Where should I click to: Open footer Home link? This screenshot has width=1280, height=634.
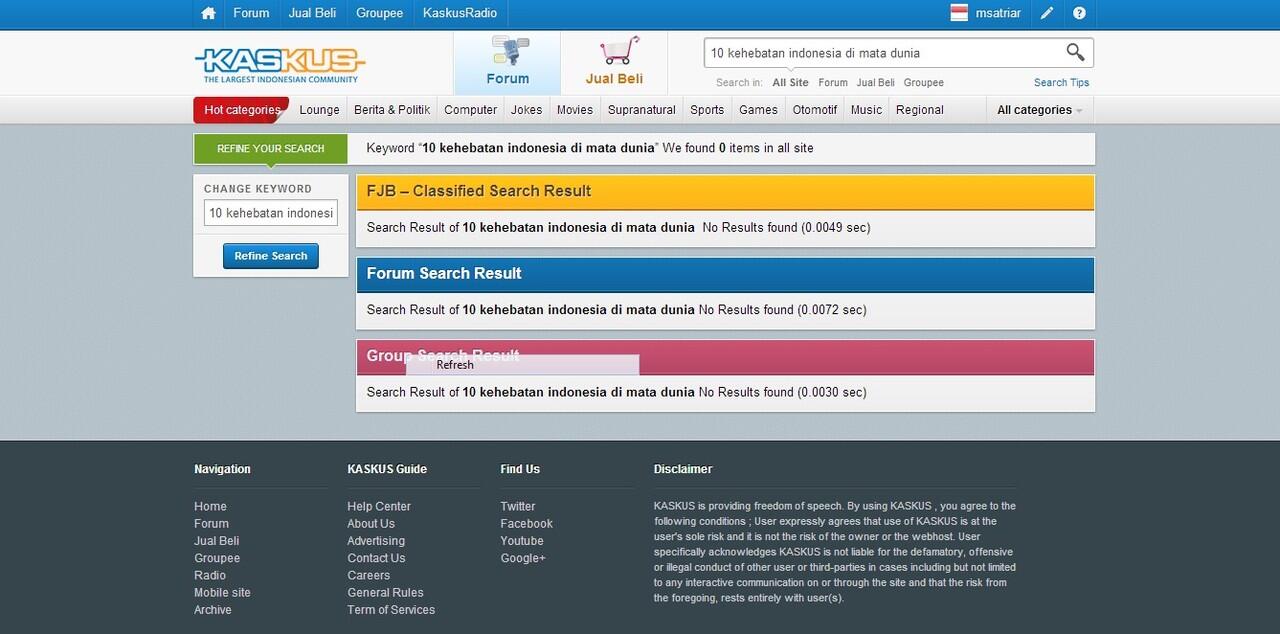click(x=210, y=507)
